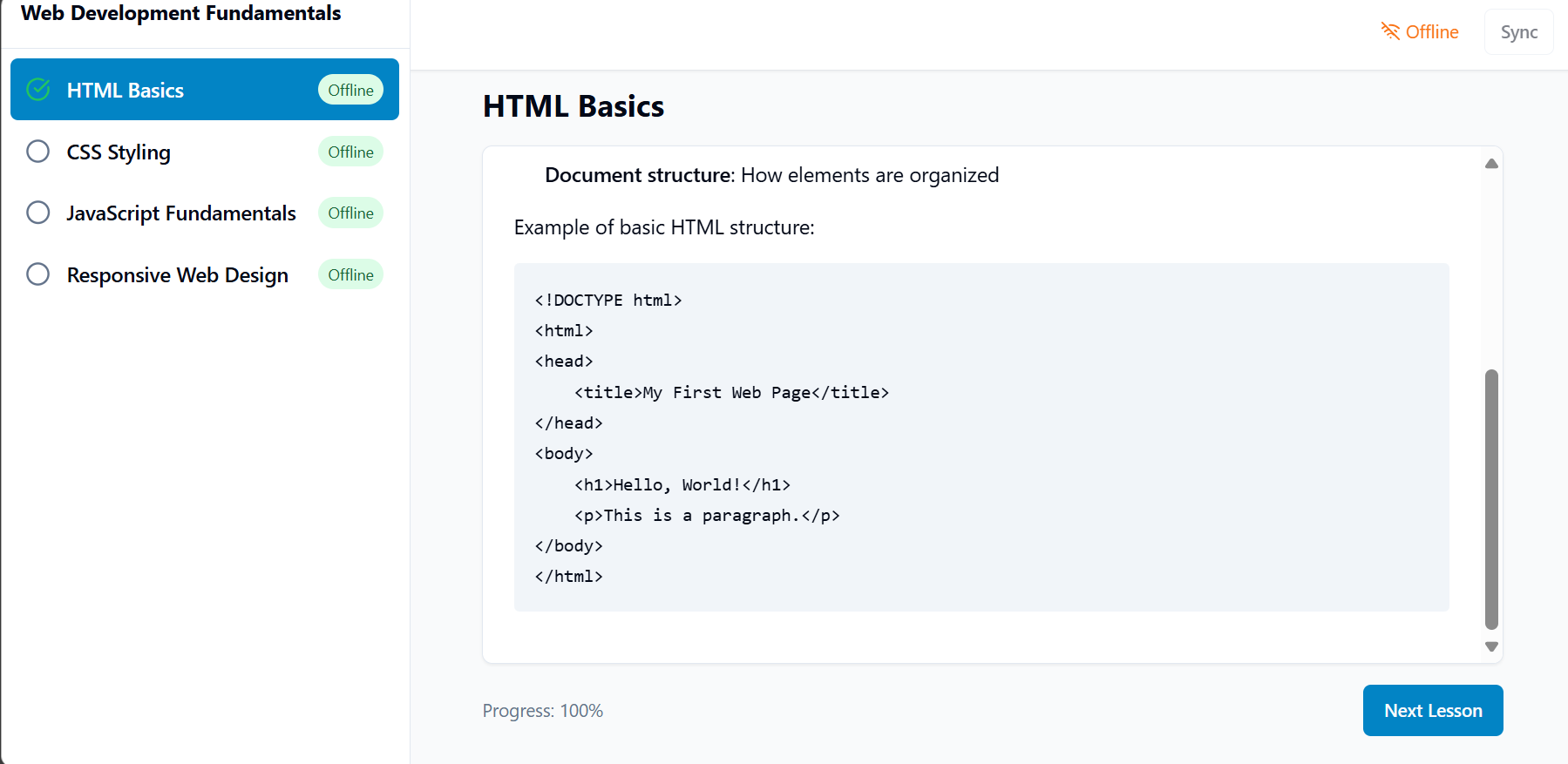
Task: Click the Offline badge on HTML Basics
Action: [x=350, y=90]
